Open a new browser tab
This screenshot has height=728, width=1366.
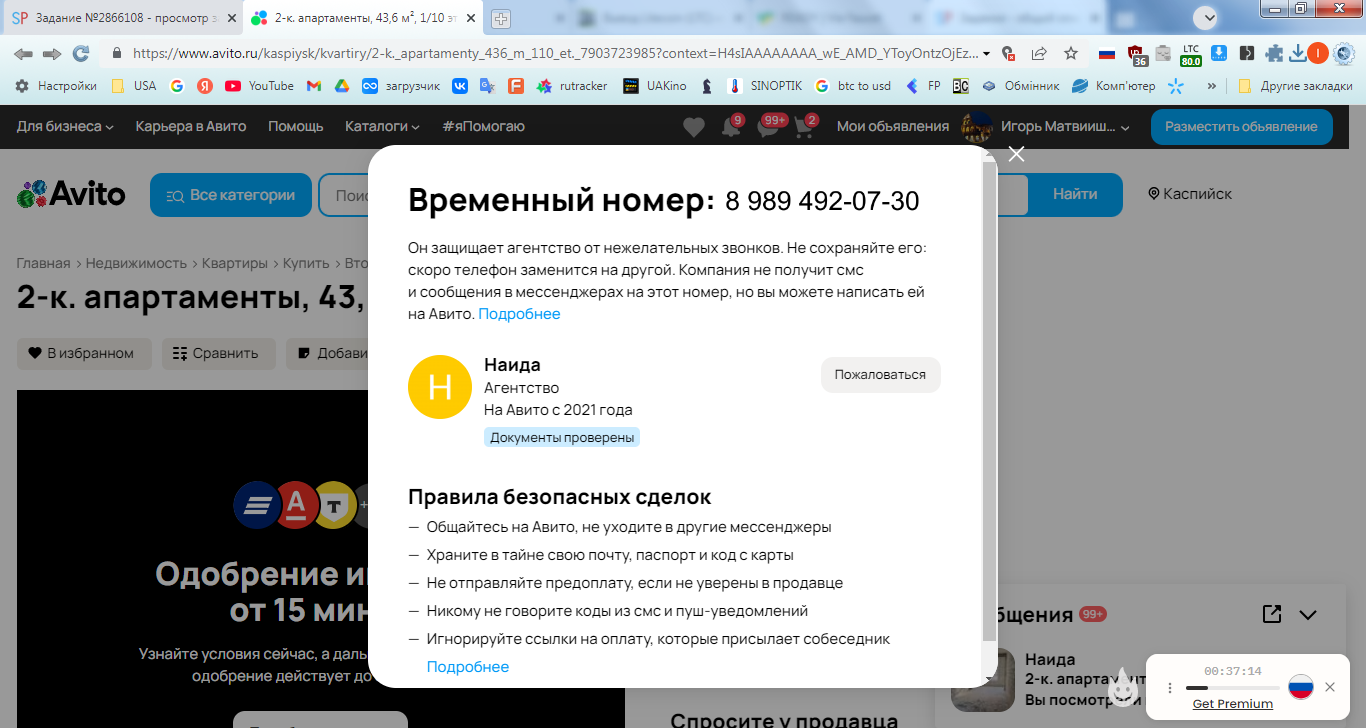501,18
